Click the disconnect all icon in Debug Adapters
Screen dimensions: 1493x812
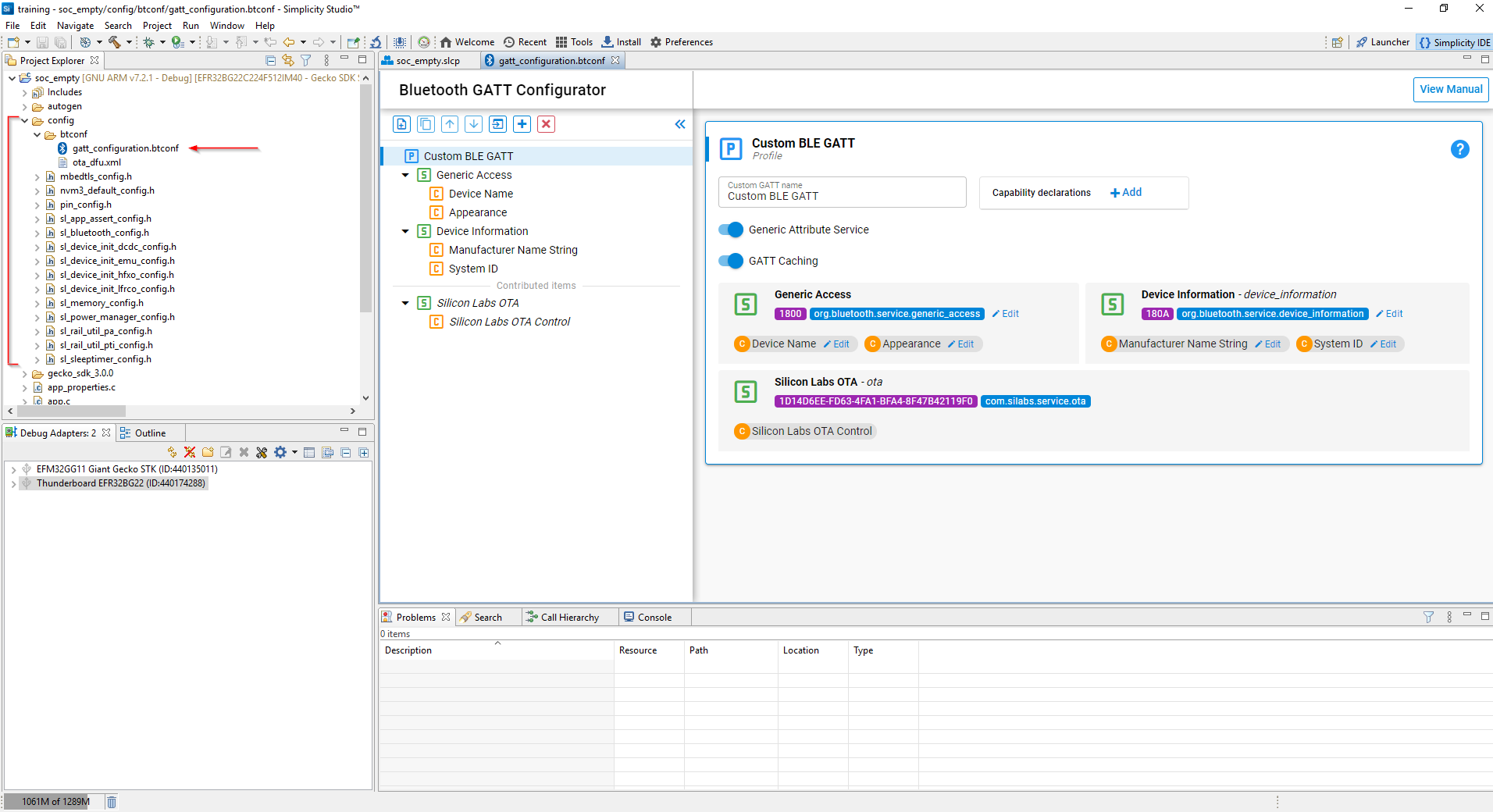pyautogui.click(x=190, y=452)
